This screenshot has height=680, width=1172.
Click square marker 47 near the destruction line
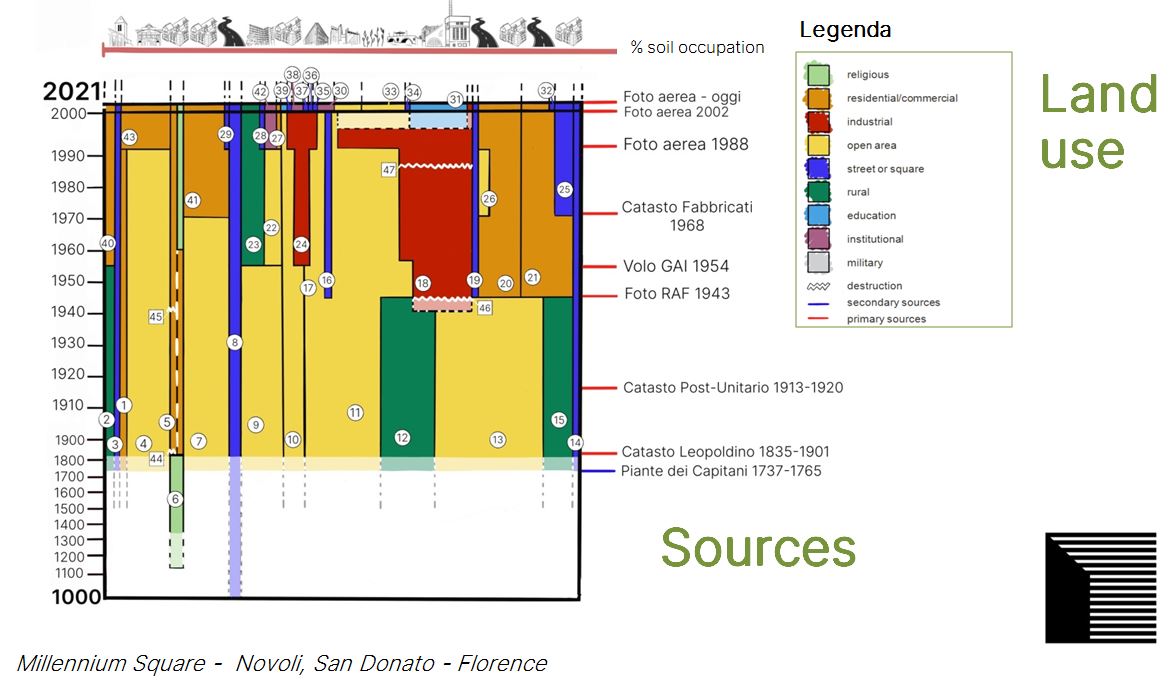click(x=389, y=170)
